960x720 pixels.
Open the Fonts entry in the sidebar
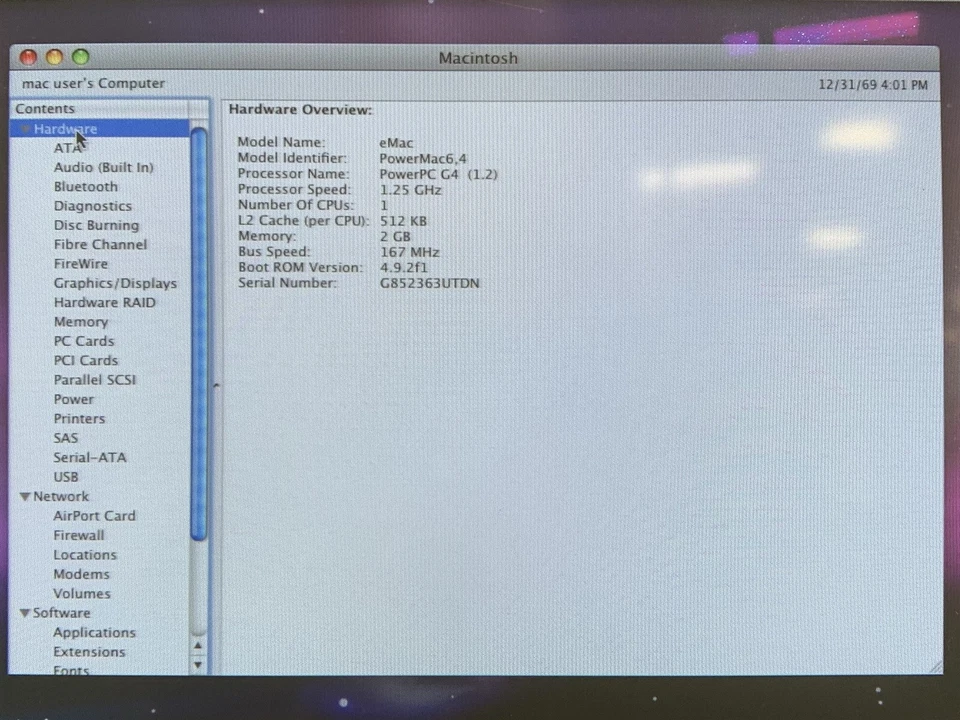click(x=71, y=669)
